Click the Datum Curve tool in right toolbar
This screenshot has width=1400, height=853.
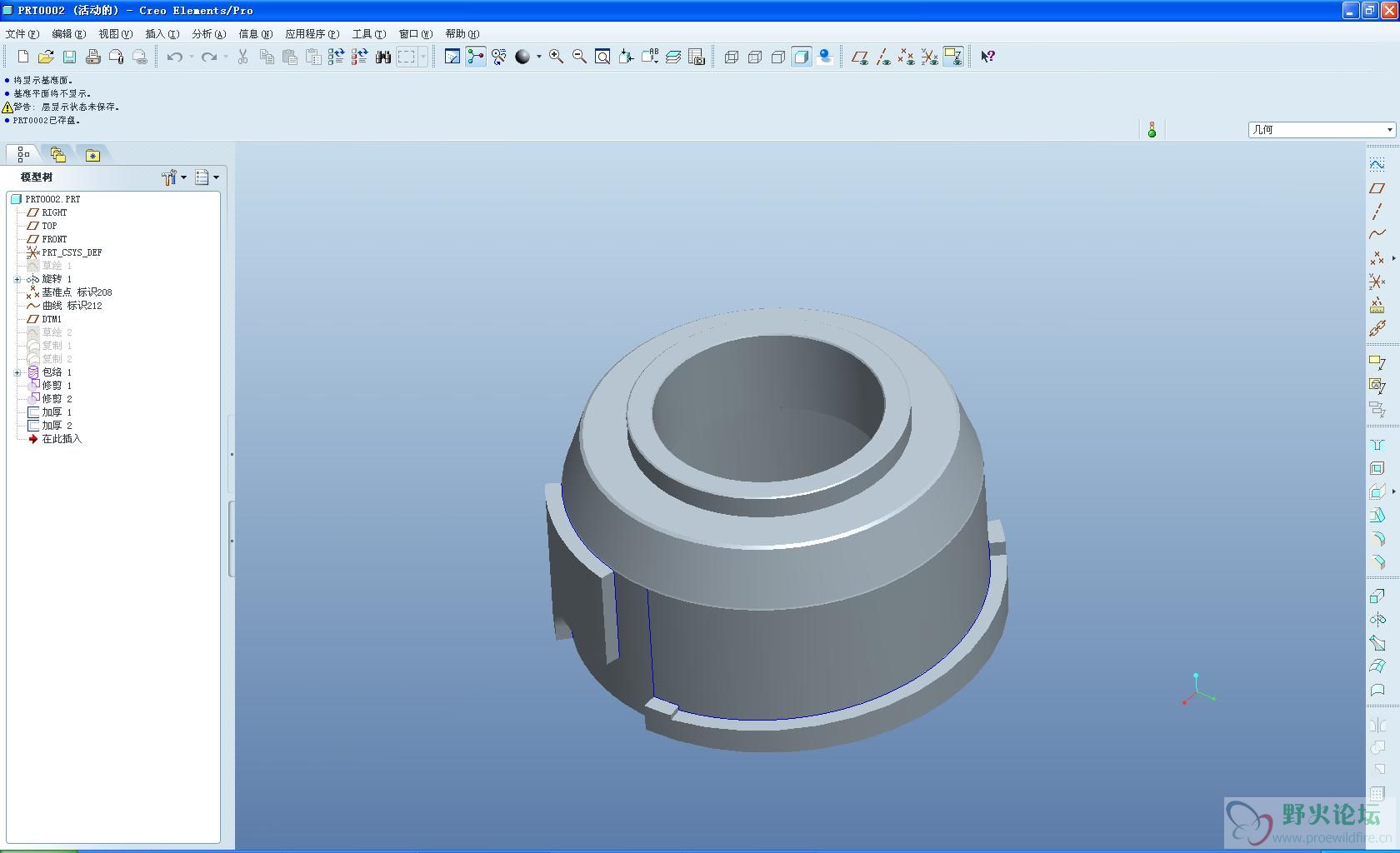[1377, 235]
